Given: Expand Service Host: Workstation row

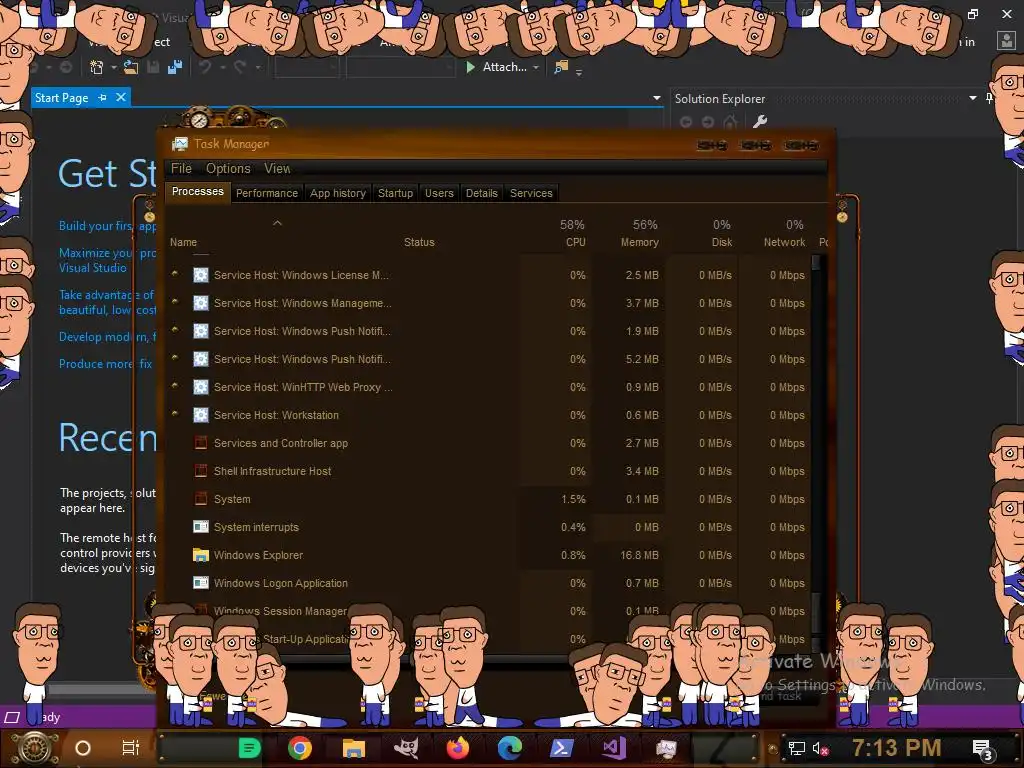Looking at the screenshot, I should tap(175, 414).
